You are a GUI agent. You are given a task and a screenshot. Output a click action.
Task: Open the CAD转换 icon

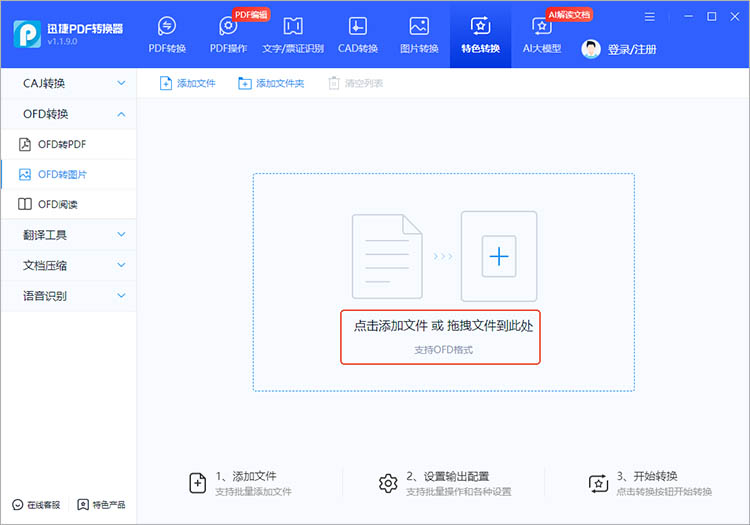pyautogui.click(x=358, y=26)
